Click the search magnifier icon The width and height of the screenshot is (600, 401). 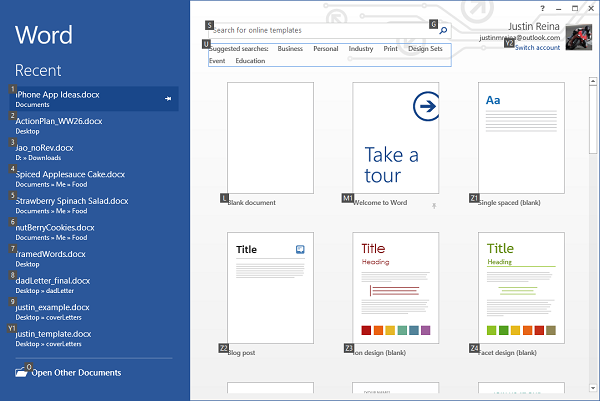pos(443,31)
